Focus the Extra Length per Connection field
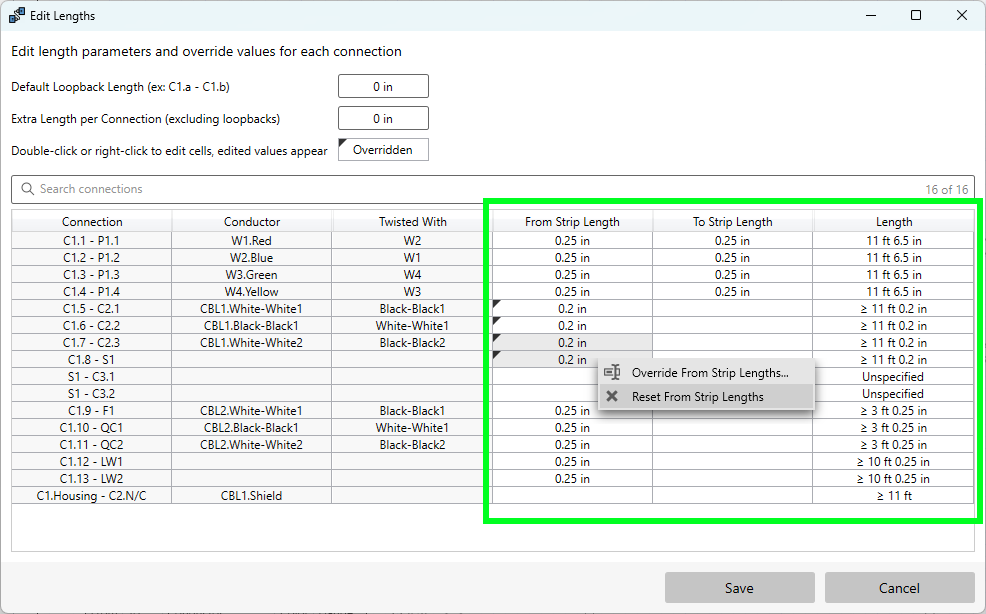The height and width of the screenshot is (614, 986). (383, 118)
